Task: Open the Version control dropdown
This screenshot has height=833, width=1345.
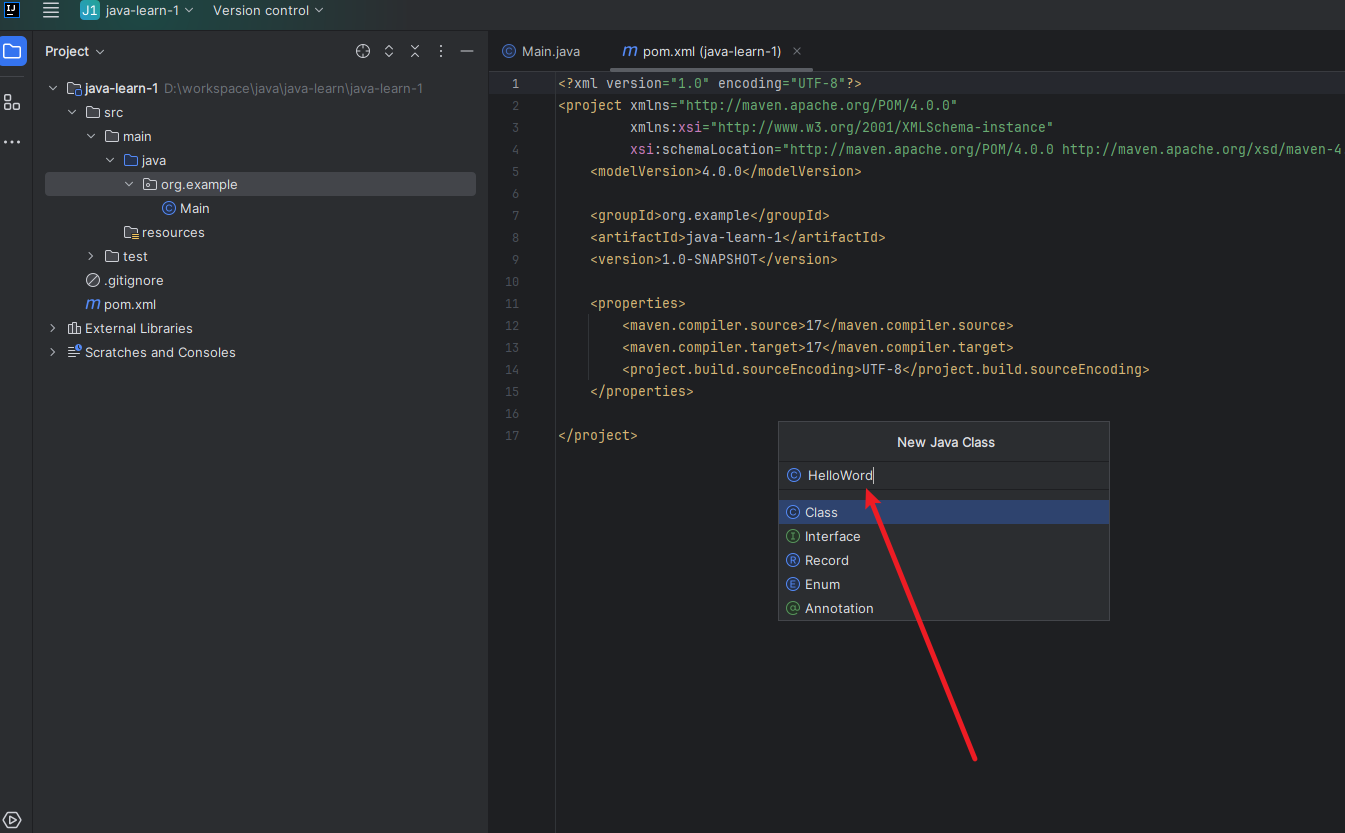Action: point(268,10)
